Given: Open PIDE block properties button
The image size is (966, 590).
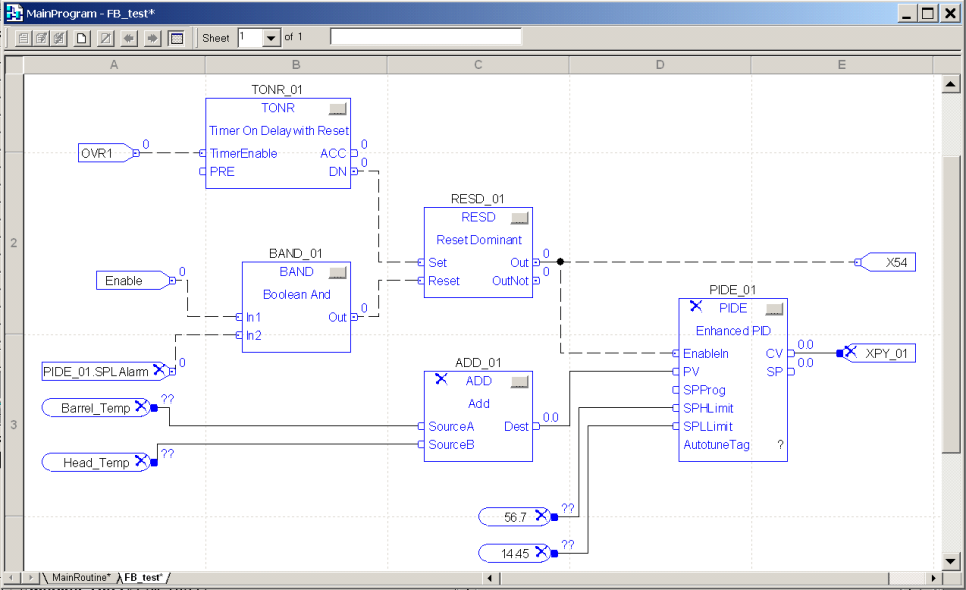Looking at the screenshot, I should (x=774, y=309).
